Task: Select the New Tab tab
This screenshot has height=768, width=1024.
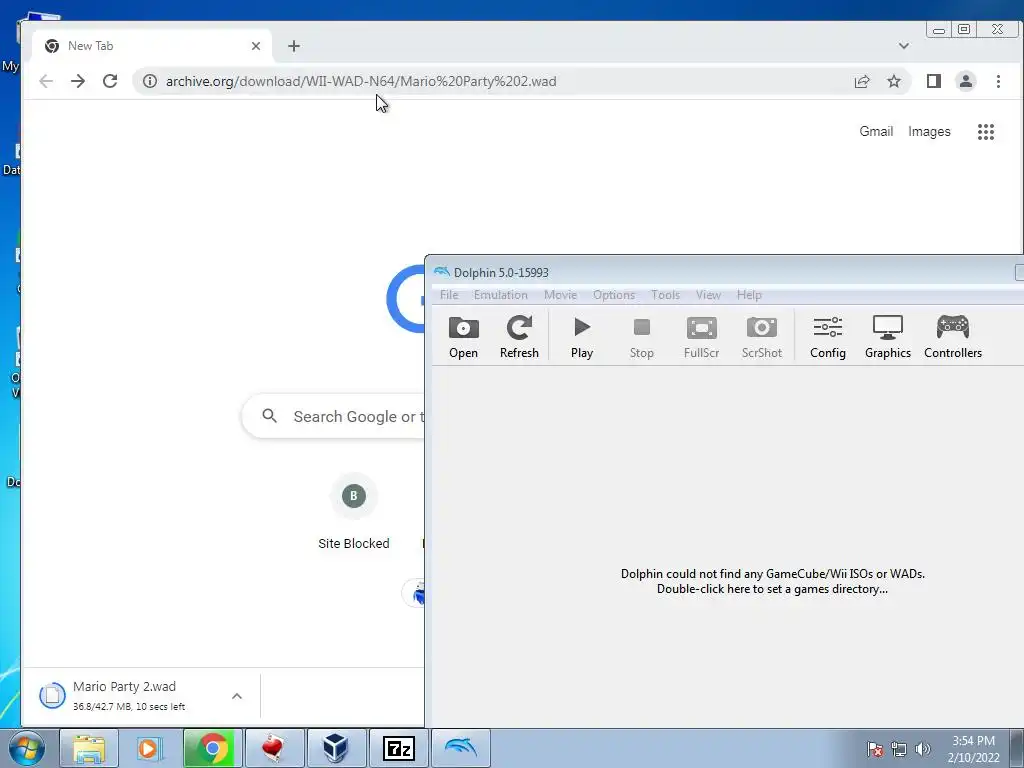Action: click(152, 46)
